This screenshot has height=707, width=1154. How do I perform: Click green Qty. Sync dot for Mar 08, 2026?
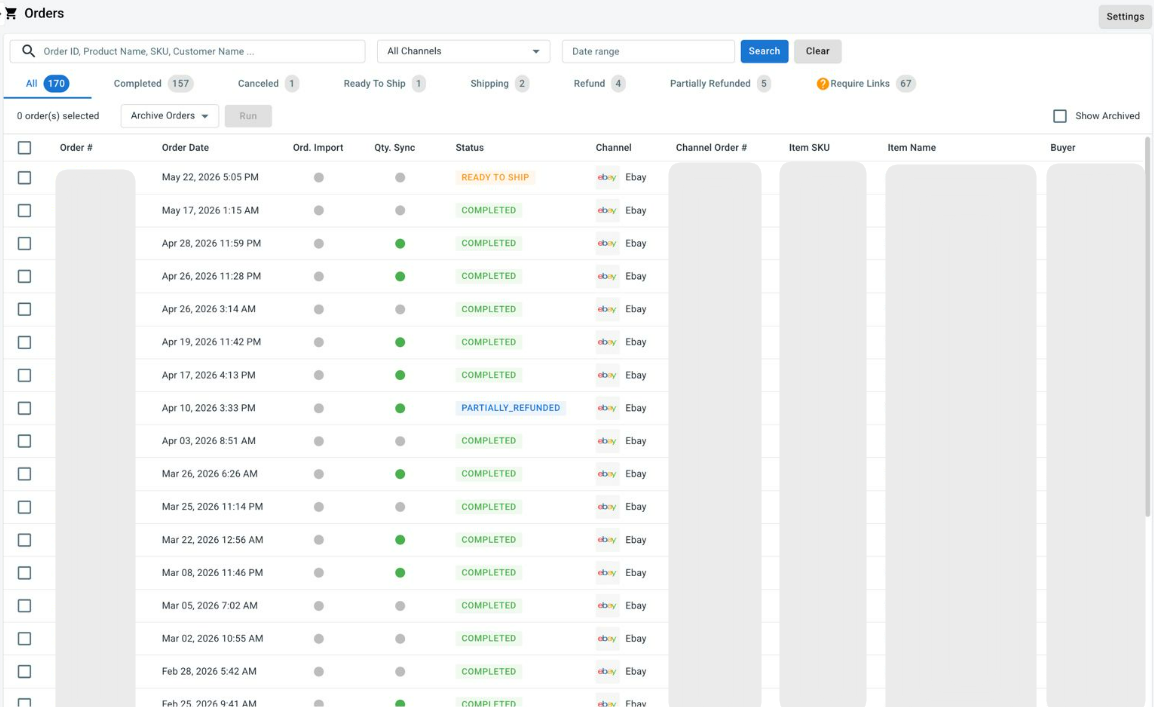(400, 572)
